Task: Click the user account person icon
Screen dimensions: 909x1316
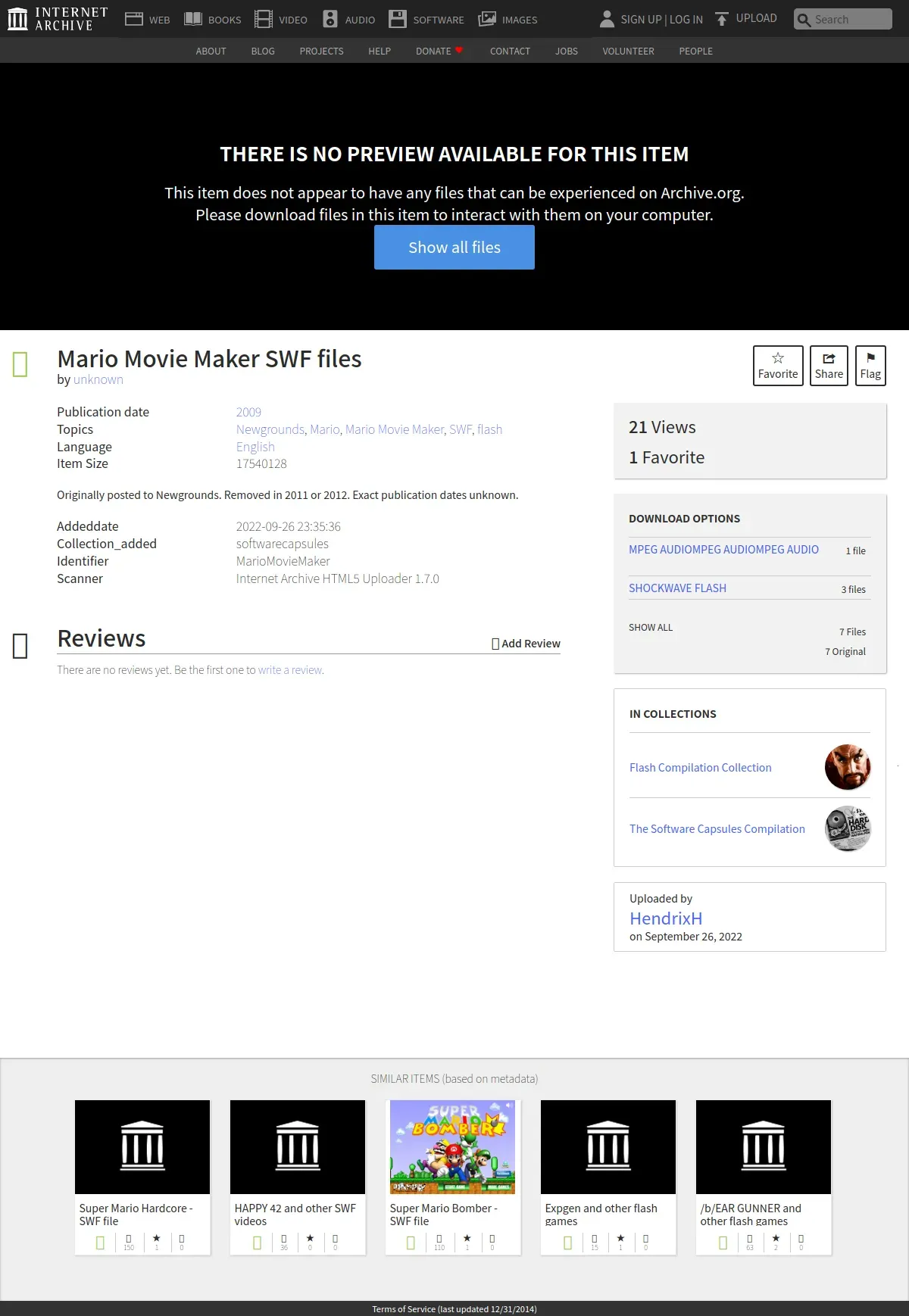Action: (x=607, y=19)
